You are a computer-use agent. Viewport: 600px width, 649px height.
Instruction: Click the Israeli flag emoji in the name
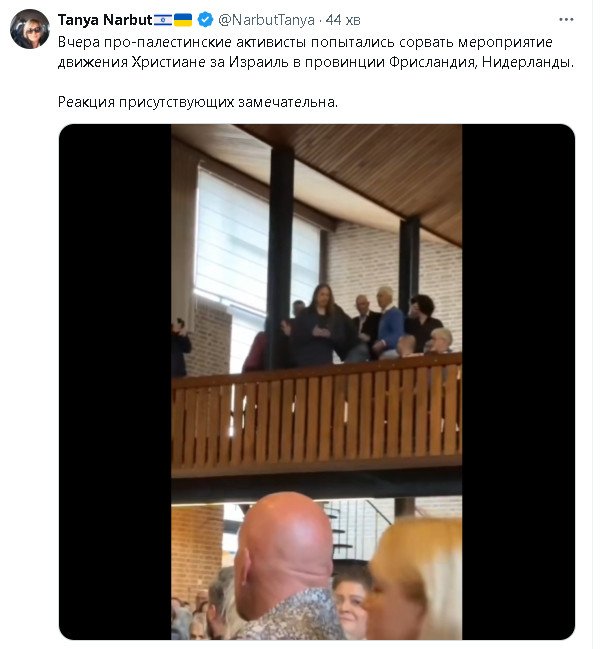tap(163, 19)
